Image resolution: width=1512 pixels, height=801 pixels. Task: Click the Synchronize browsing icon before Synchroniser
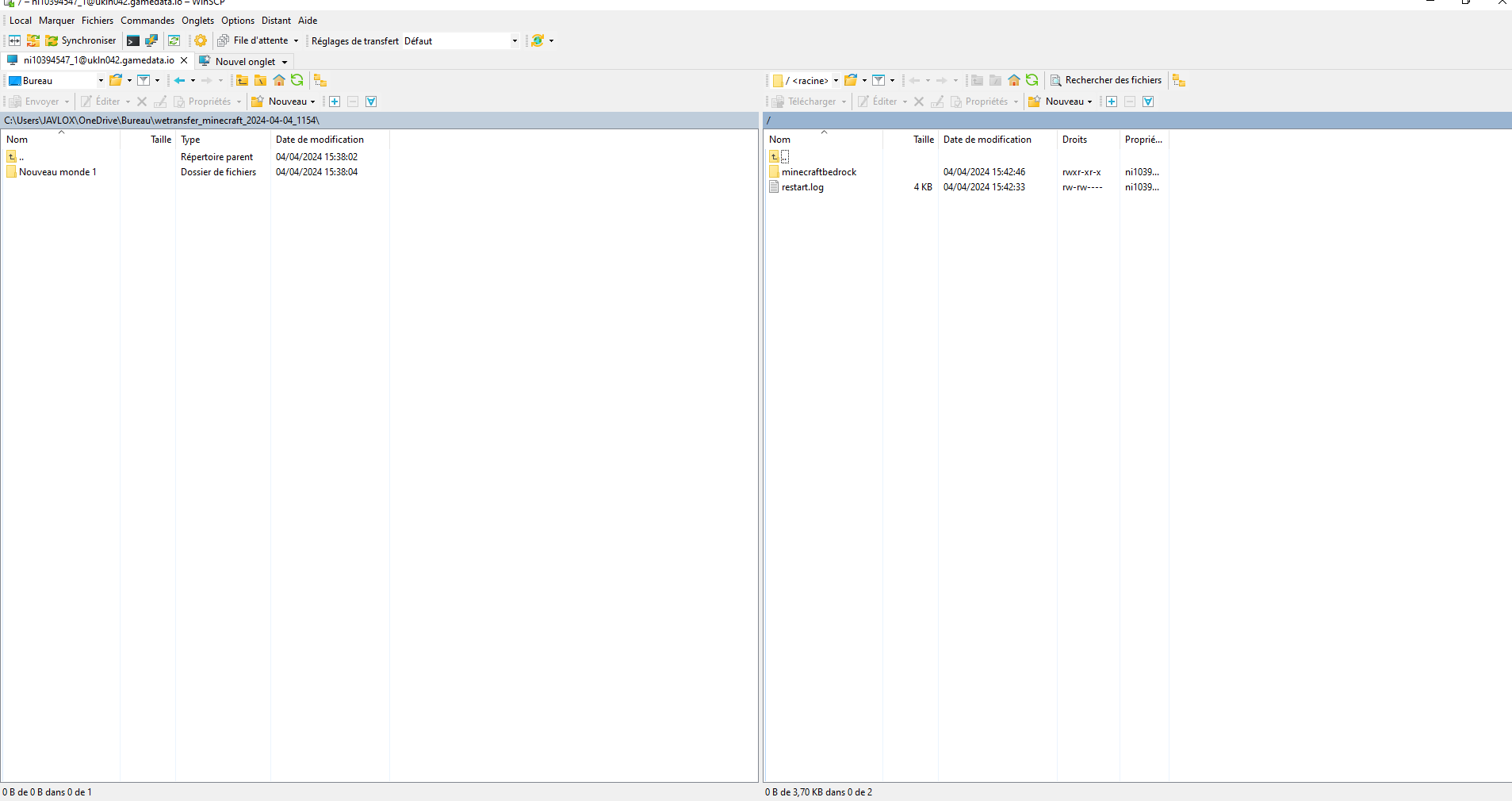click(33, 40)
